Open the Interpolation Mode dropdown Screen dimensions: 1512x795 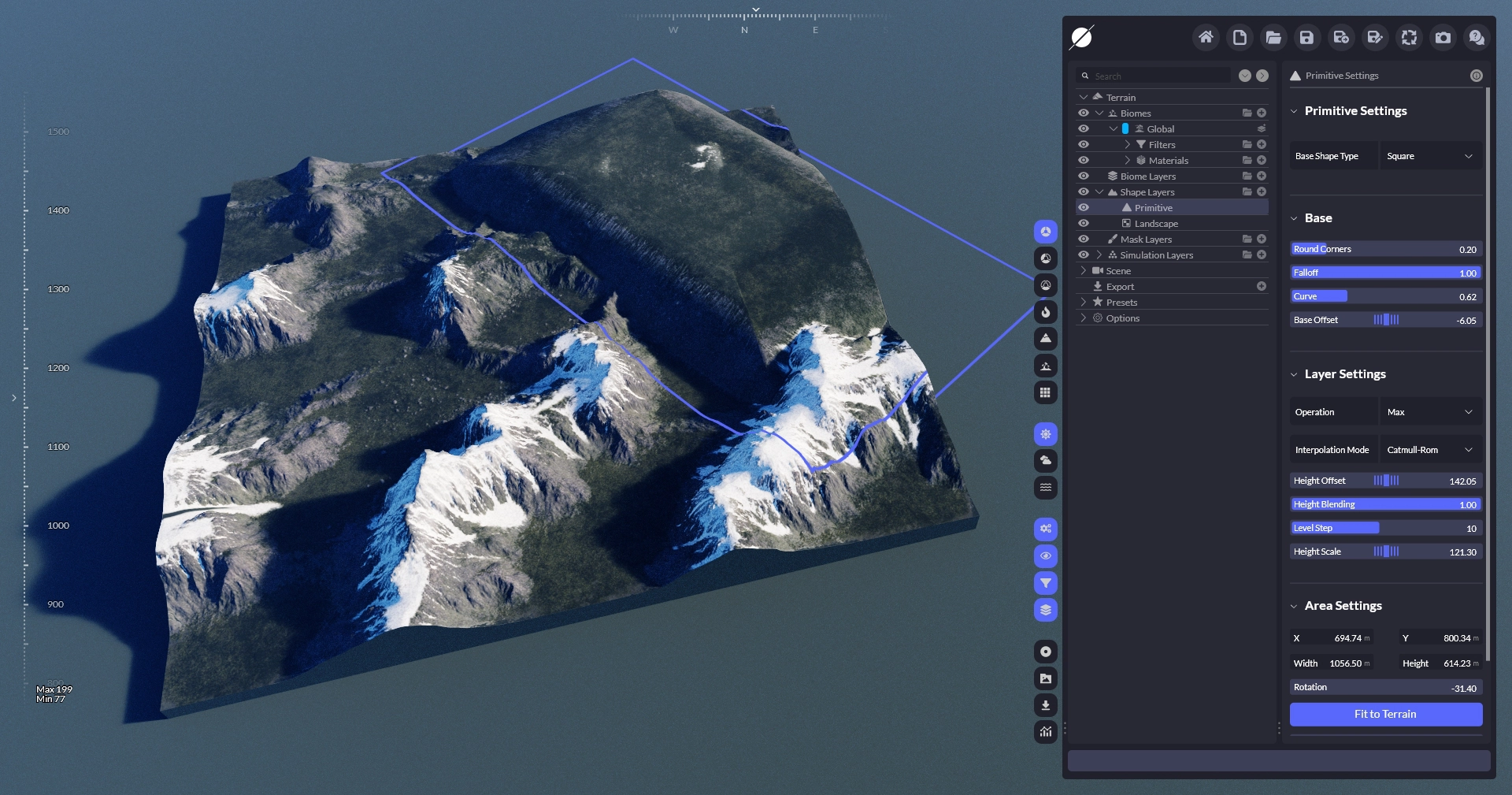click(1429, 450)
